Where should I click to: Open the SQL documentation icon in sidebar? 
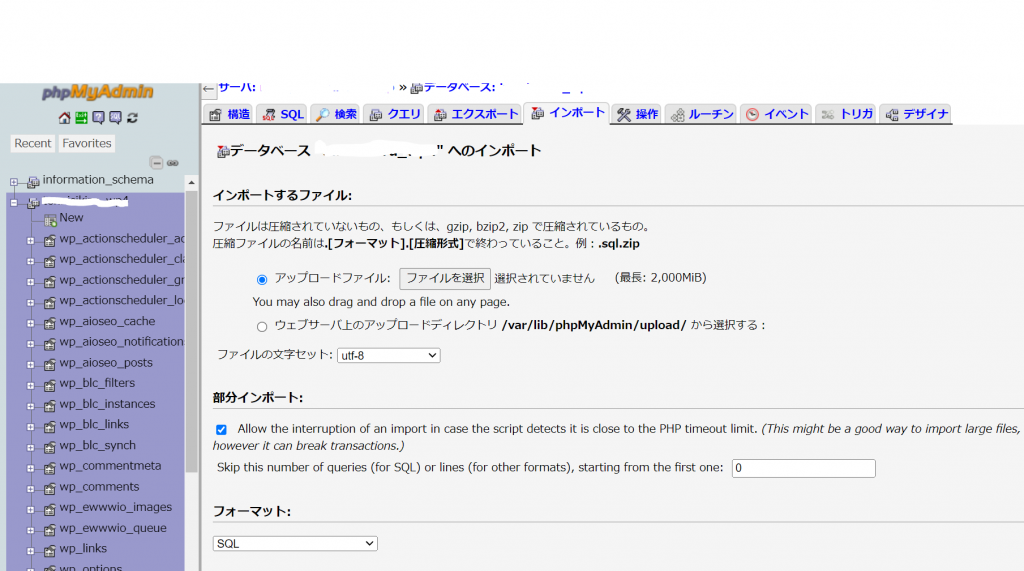115,118
